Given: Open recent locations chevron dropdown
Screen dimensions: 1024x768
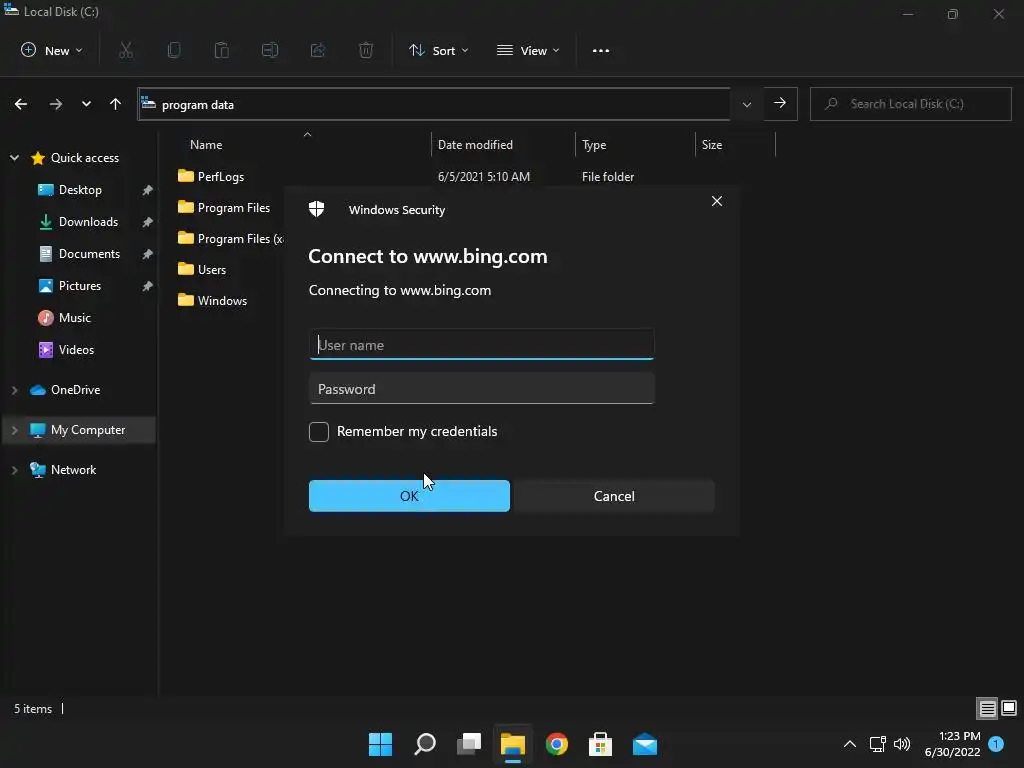Looking at the screenshot, I should point(86,104).
